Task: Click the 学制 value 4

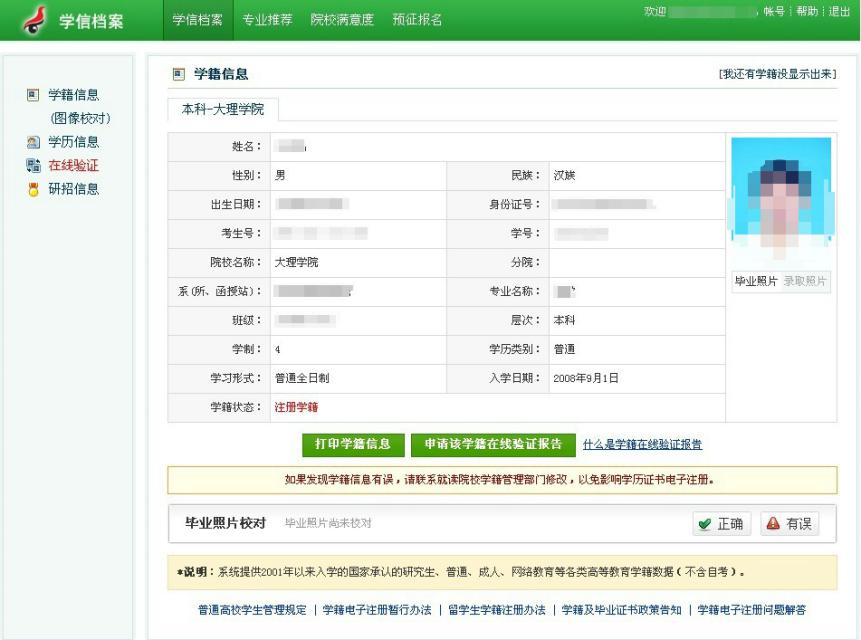Action: [x=278, y=350]
